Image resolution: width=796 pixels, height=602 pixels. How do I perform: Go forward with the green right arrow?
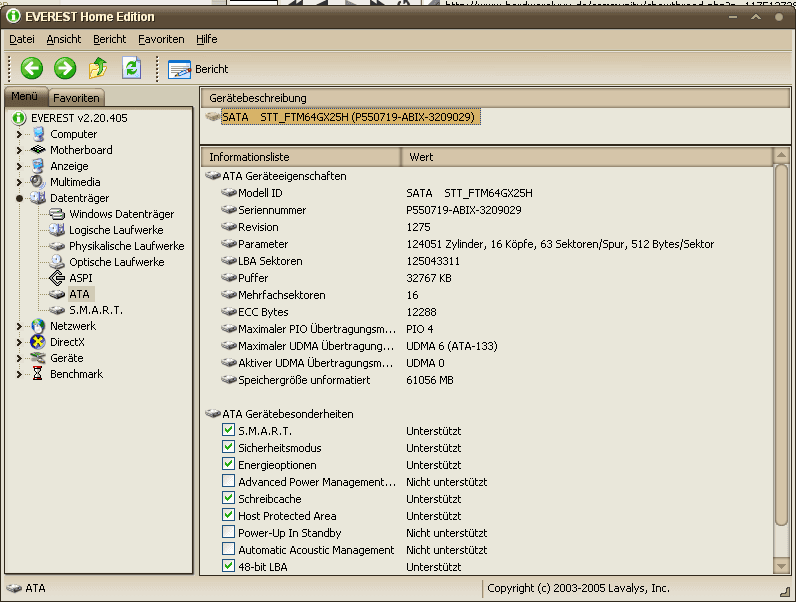[65, 68]
